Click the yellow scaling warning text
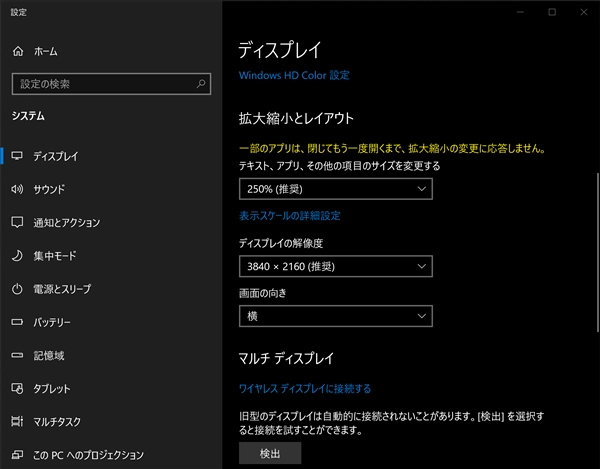Viewport: 600px width, 469px height. click(x=392, y=148)
